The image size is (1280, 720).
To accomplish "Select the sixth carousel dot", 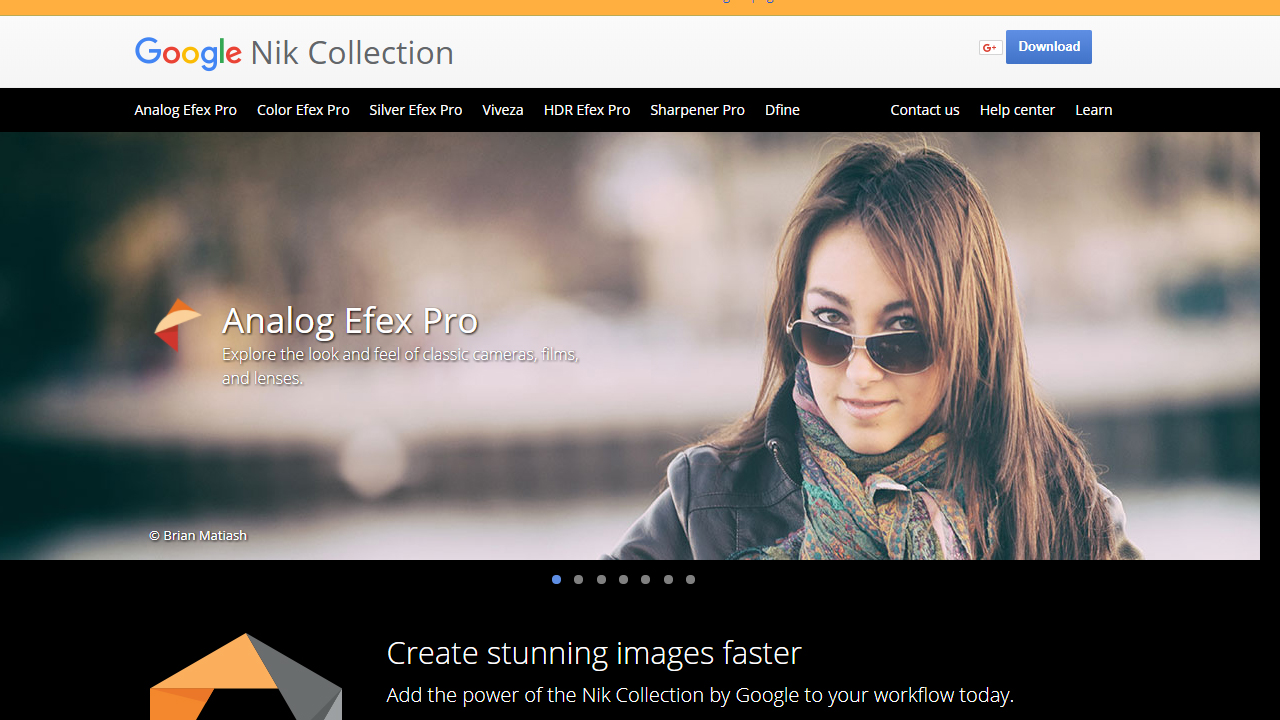I will (x=668, y=580).
